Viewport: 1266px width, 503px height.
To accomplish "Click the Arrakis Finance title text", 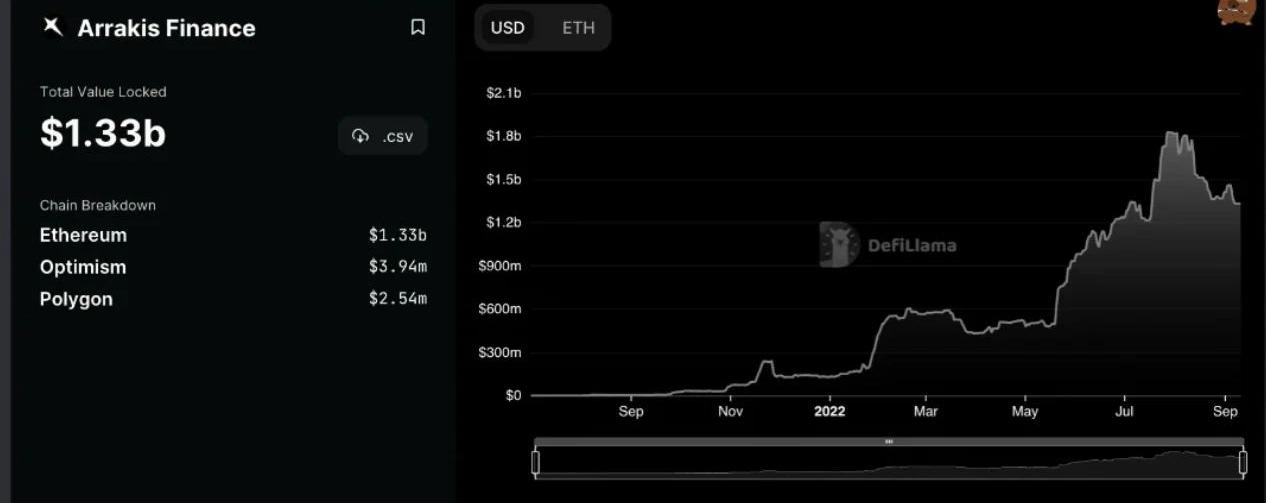I will (x=166, y=28).
